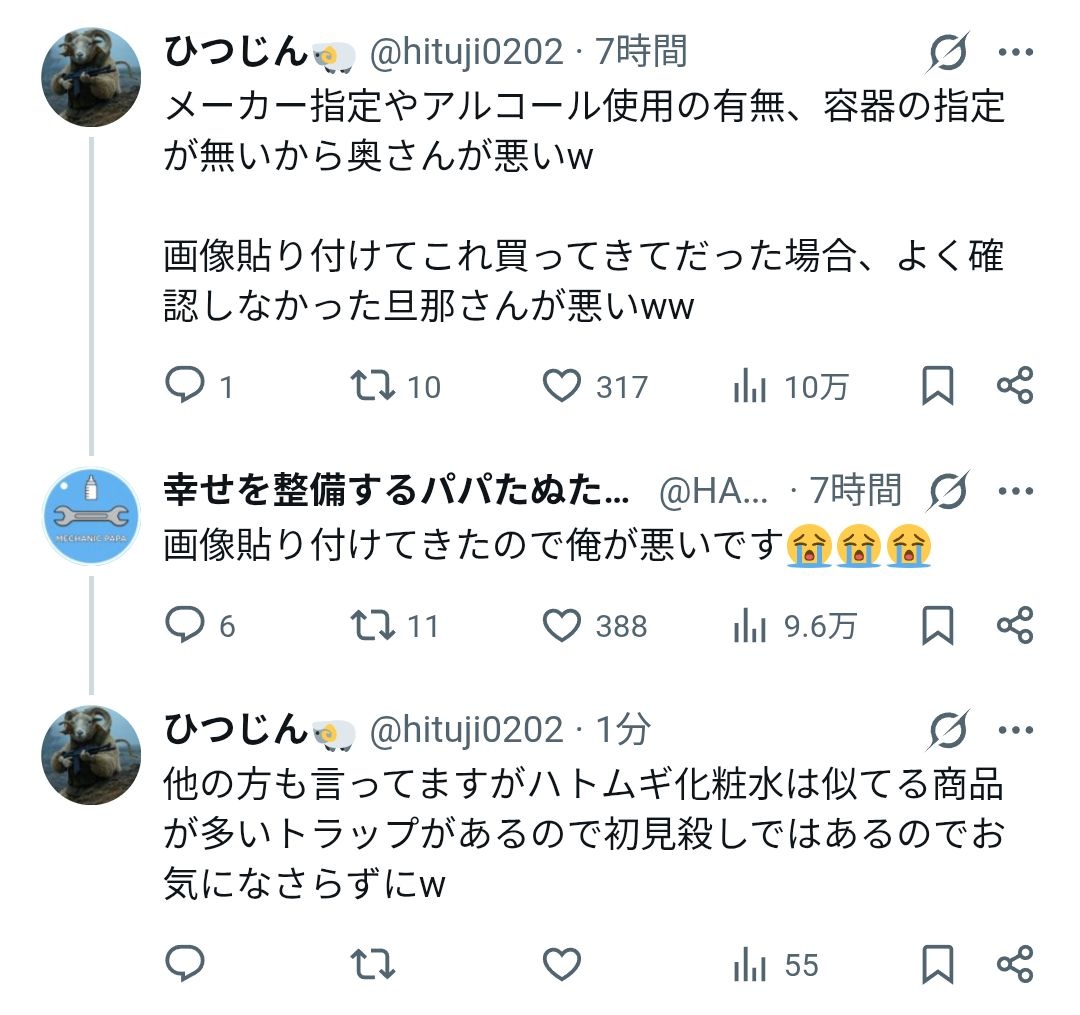Screen dimensions: 1080x1015
Task: Reply to the first ひつじん tweet
Action: [x=185, y=386]
